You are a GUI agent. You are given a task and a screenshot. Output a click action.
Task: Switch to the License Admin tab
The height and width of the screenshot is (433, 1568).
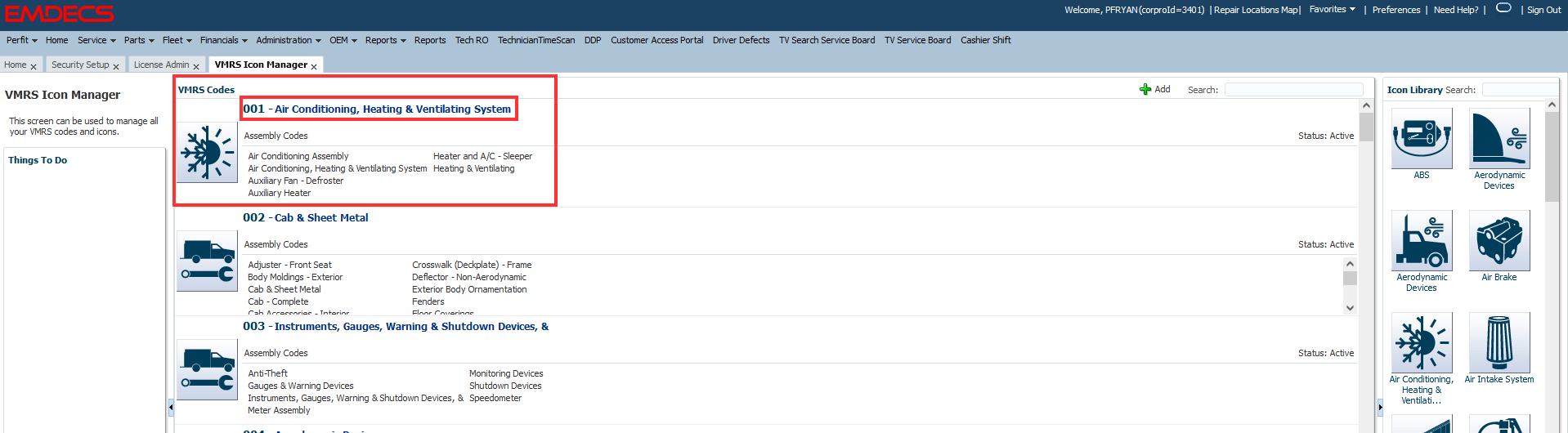(162, 65)
